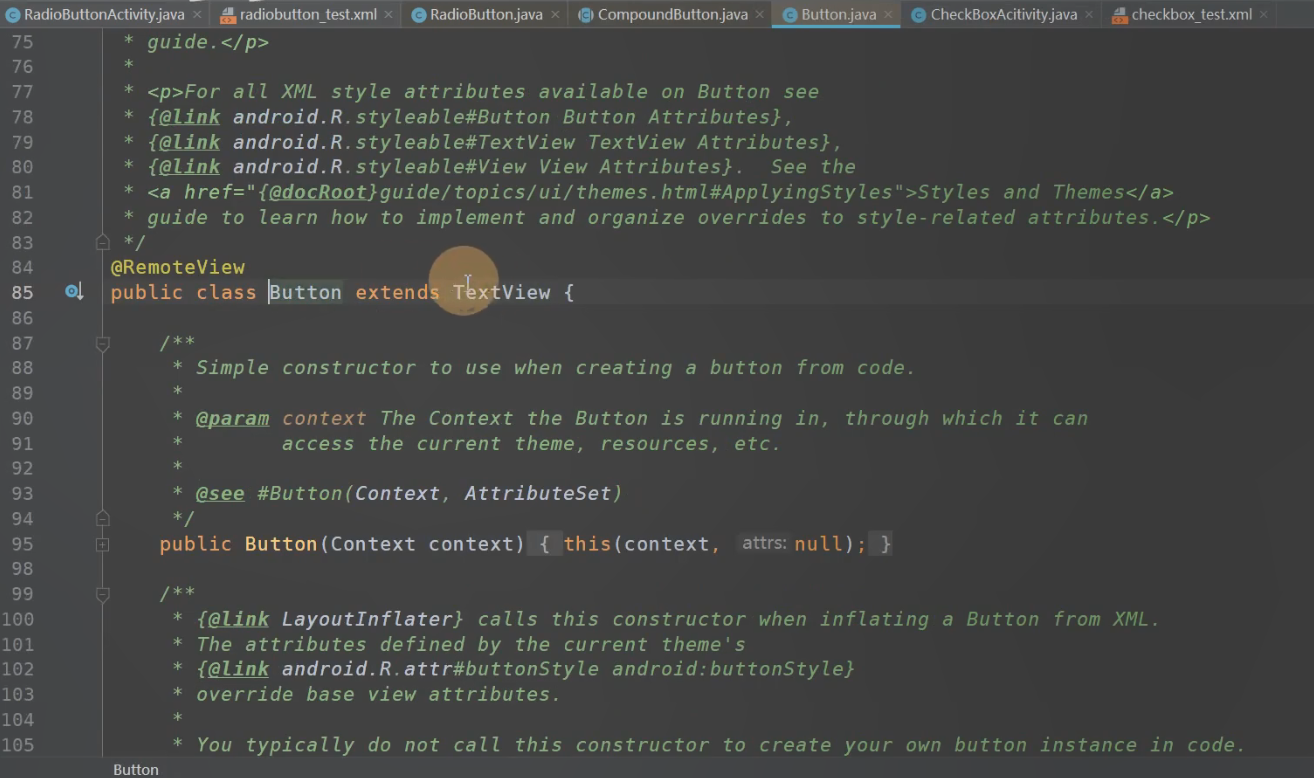The height and width of the screenshot is (778, 1314).
Task: Click the subclasses gutter icon on line 85
Action: [74, 292]
